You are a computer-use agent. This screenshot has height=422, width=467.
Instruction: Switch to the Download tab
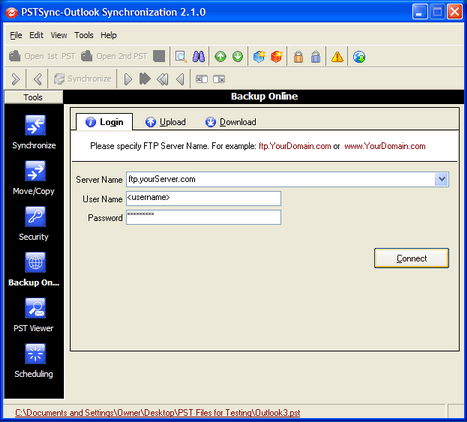click(x=231, y=122)
